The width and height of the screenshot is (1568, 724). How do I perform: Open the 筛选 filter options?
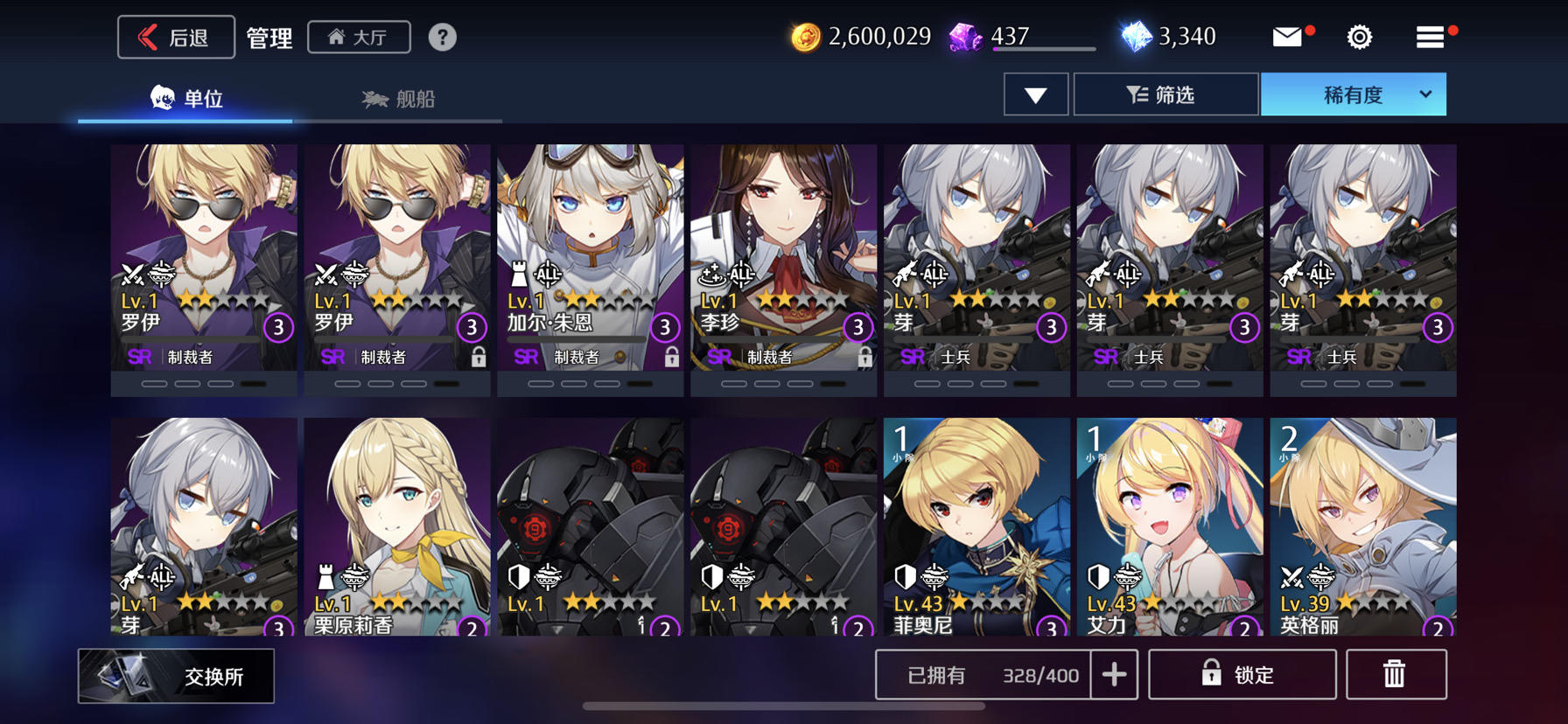(x=1165, y=94)
